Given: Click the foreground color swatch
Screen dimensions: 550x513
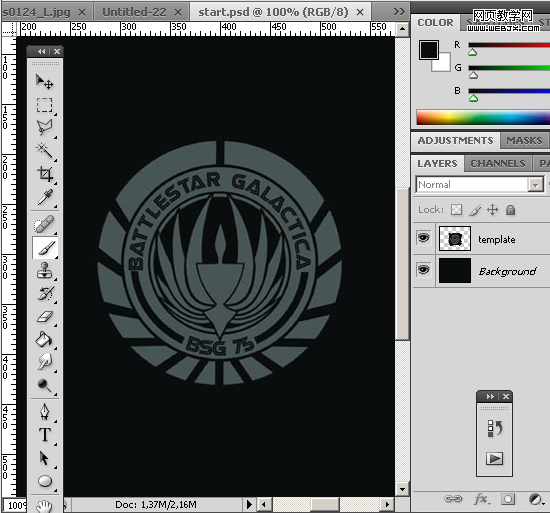Looking at the screenshot, I should 428,49.
